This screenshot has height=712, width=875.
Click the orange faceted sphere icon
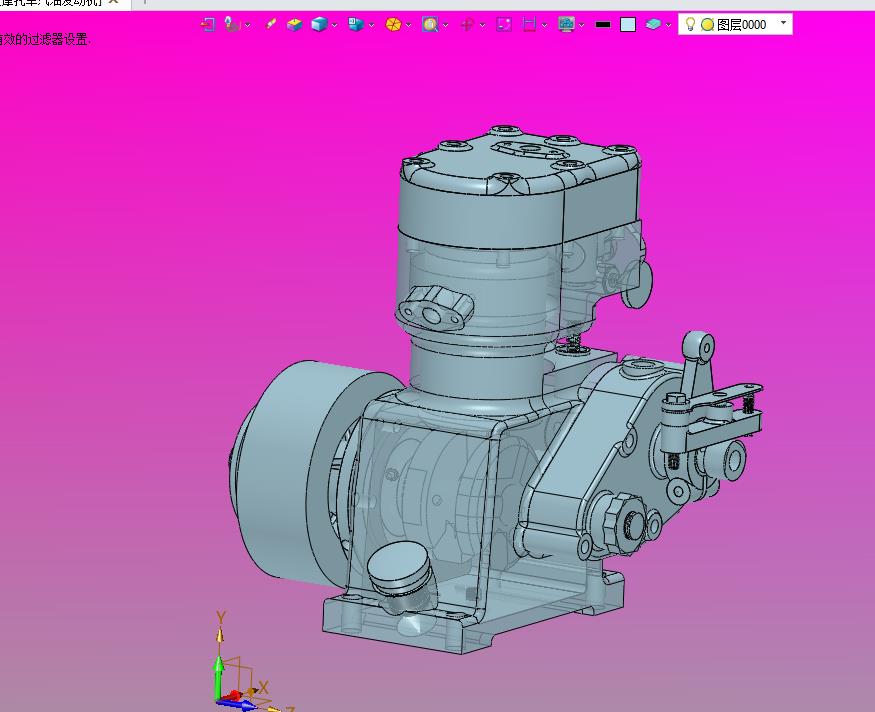(x=393, y=25)
